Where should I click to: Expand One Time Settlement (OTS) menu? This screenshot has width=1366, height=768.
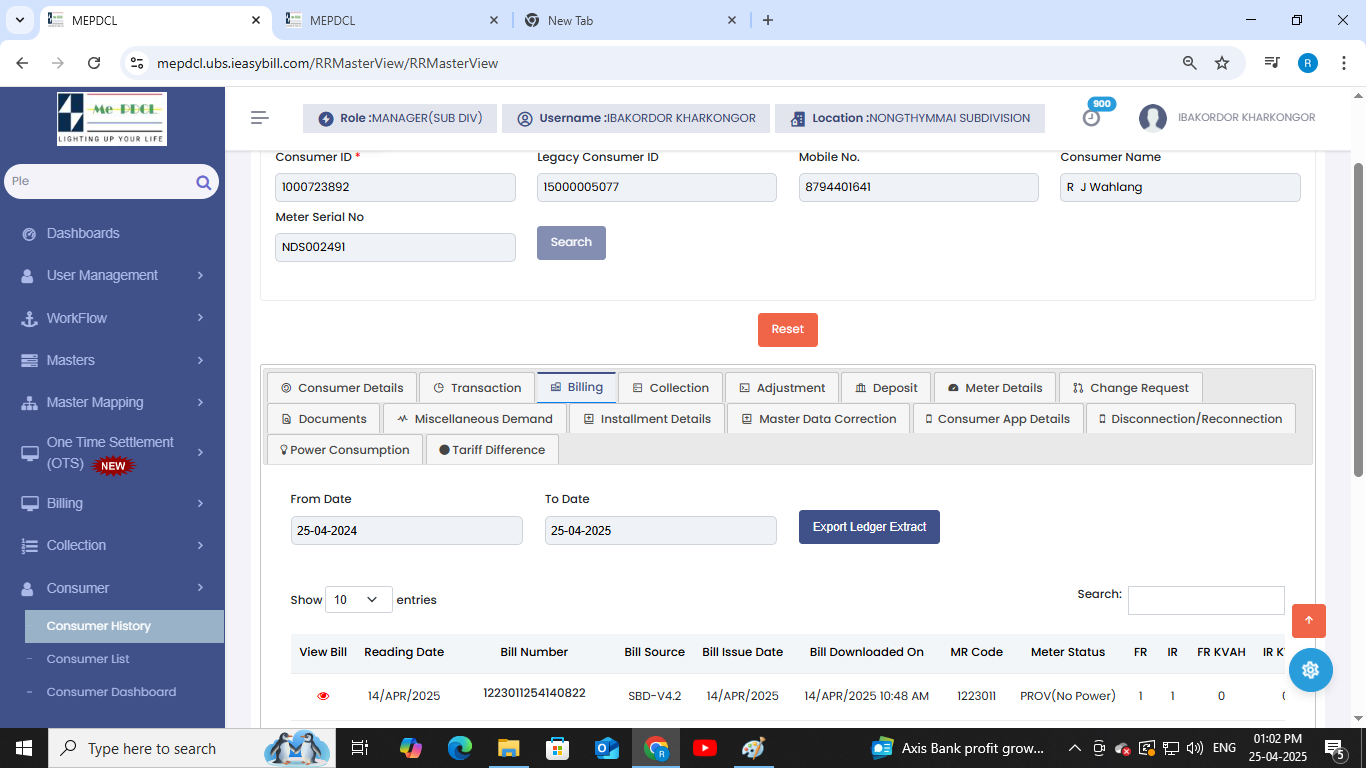(112, 453)
